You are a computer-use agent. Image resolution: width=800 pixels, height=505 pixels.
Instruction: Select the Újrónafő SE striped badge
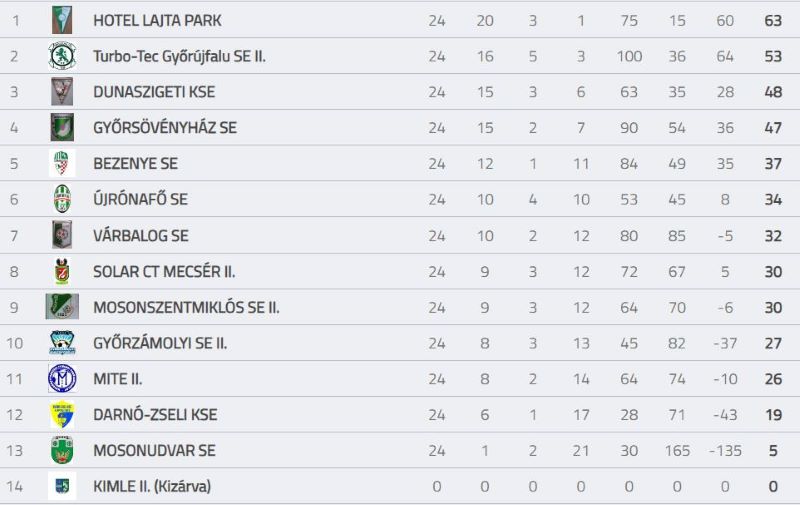tap(62, 199)
